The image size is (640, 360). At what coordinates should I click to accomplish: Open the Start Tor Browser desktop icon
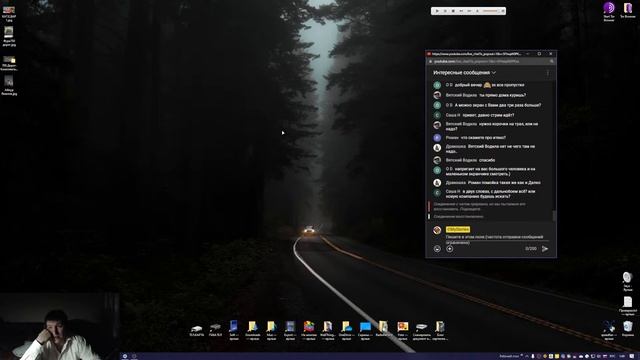click(609, 11)
